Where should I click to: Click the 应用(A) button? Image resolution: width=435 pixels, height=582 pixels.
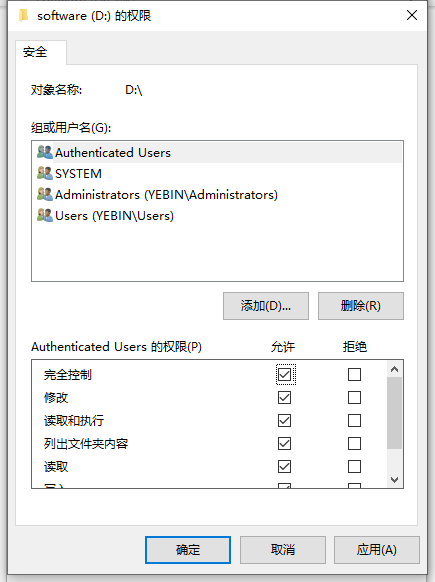click(x=376, y=550)
